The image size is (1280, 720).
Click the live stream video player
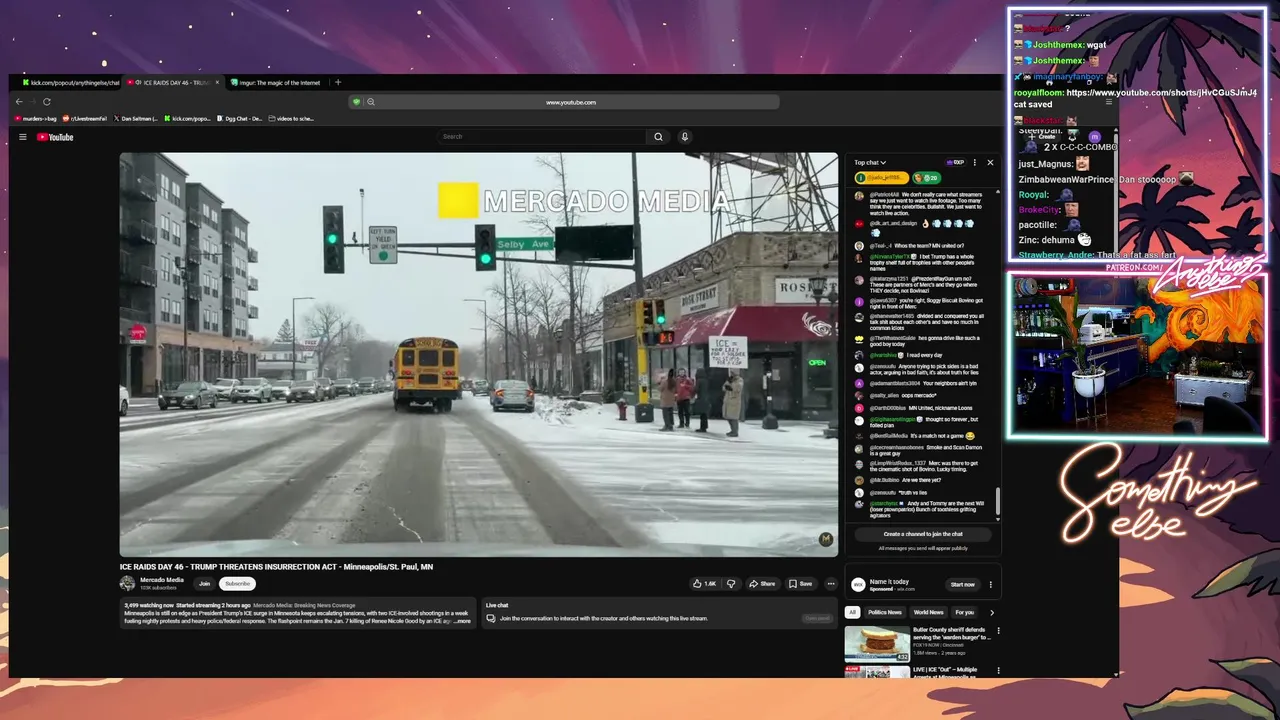point(478,354)
